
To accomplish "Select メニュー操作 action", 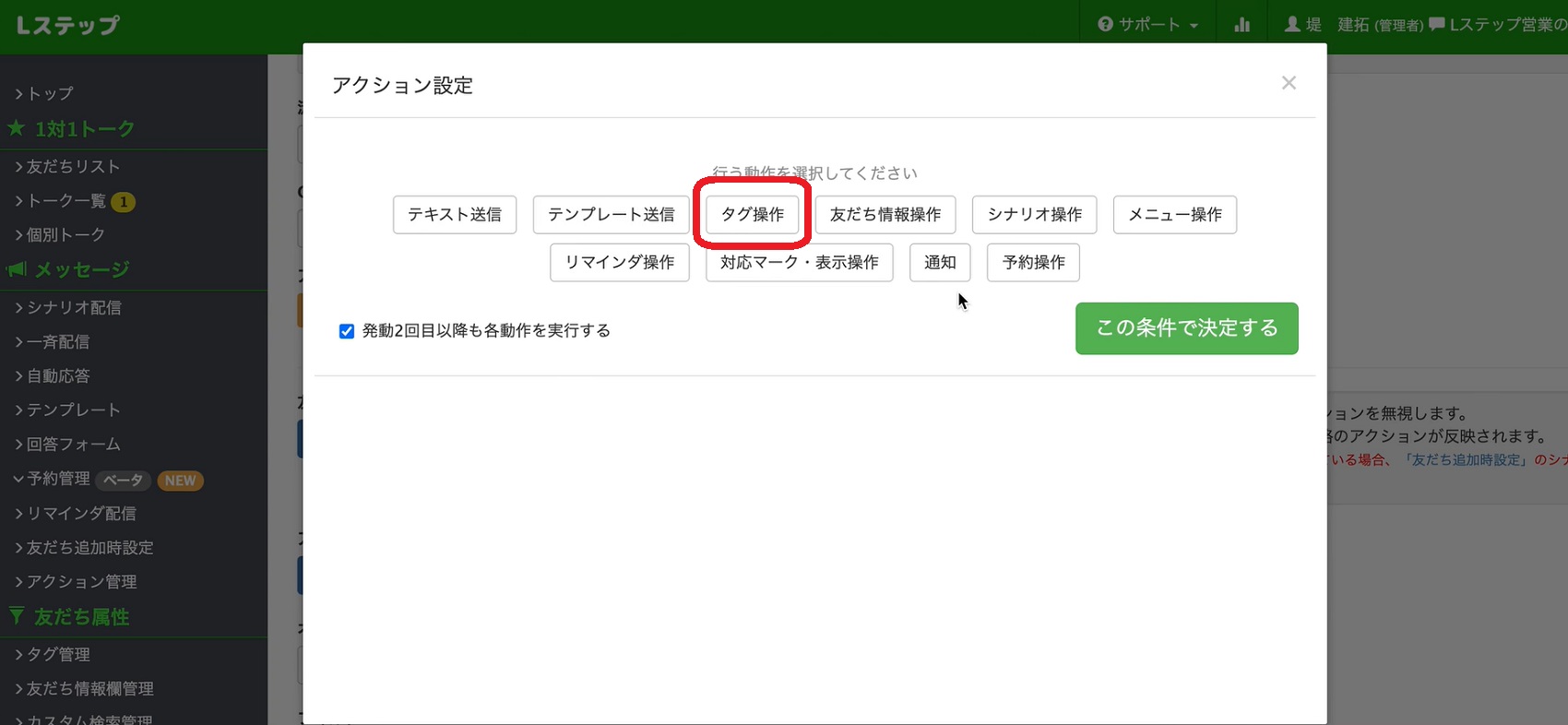I will pyautogui.click(x=1175, y=215).
